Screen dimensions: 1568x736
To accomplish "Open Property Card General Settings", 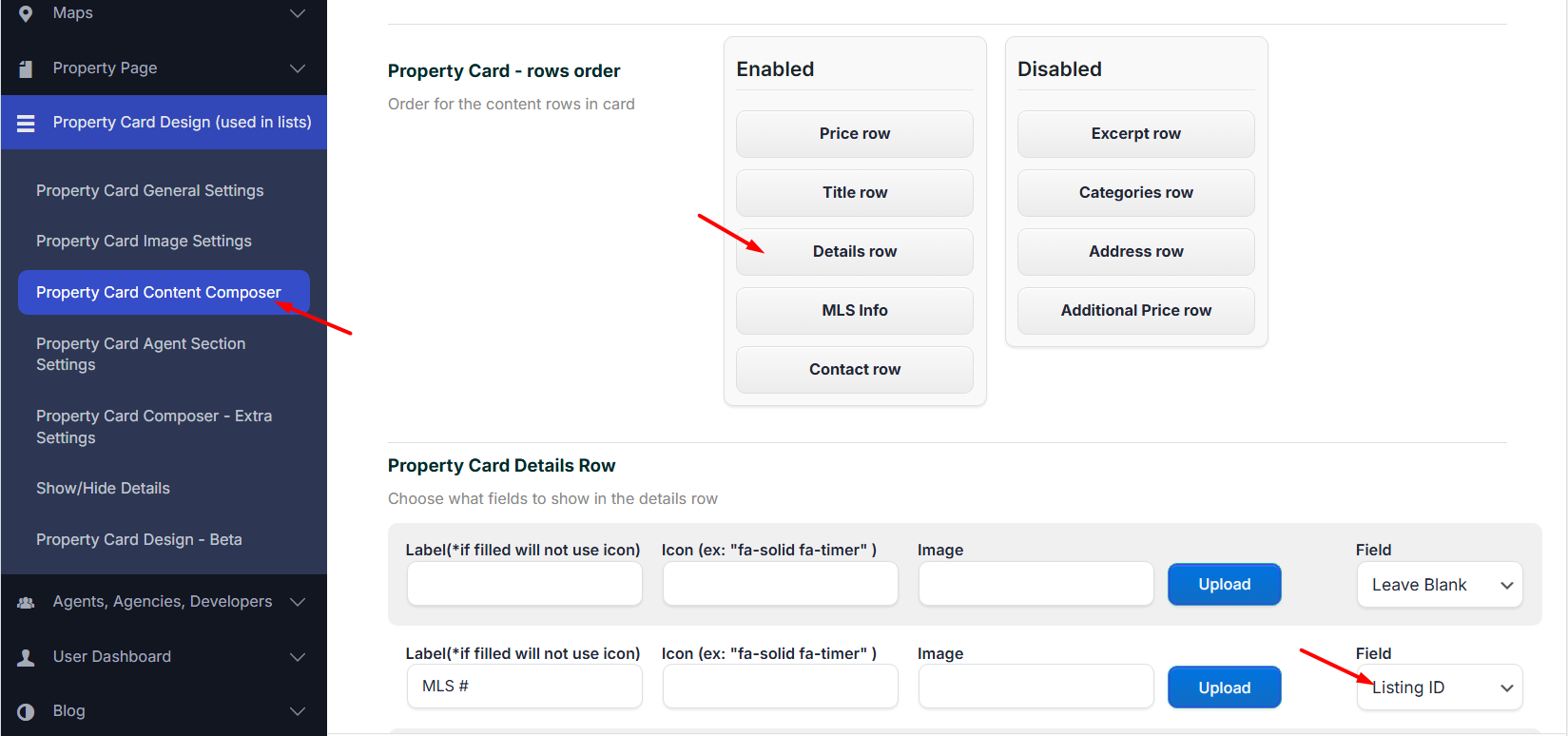I will click(150, 190).
